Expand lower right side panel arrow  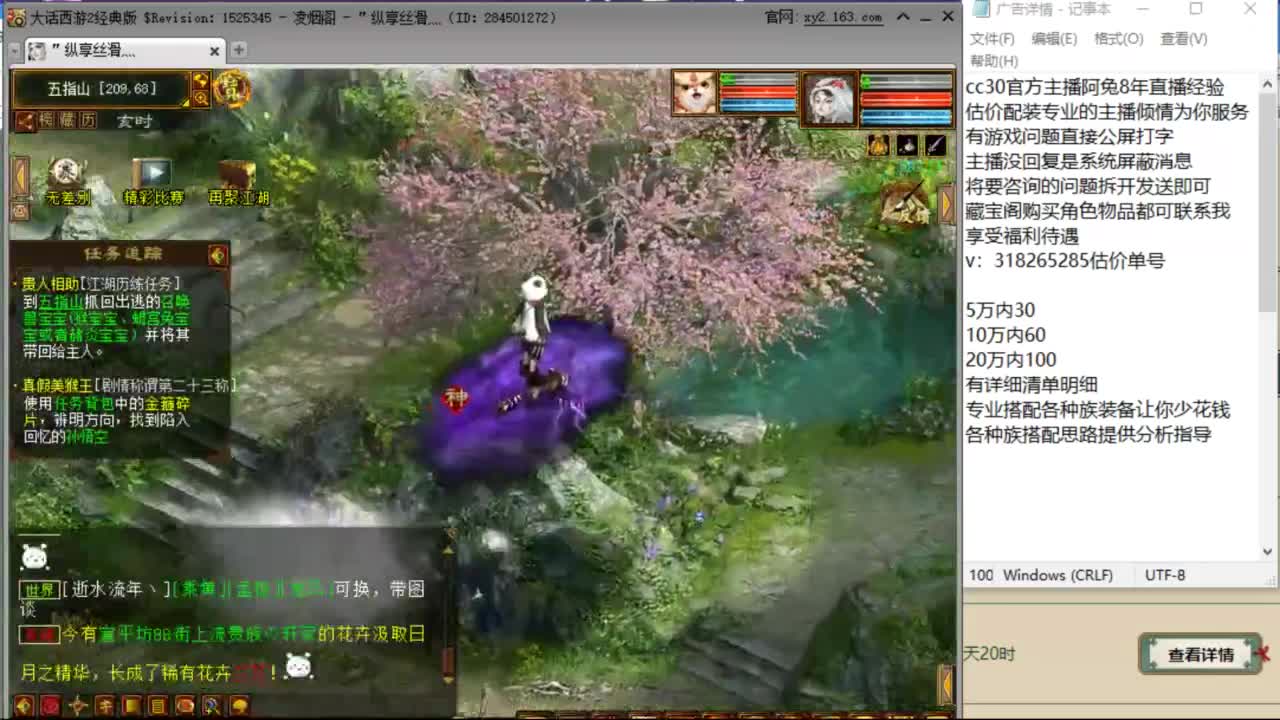pyautogui.click(x=946, y=685)
